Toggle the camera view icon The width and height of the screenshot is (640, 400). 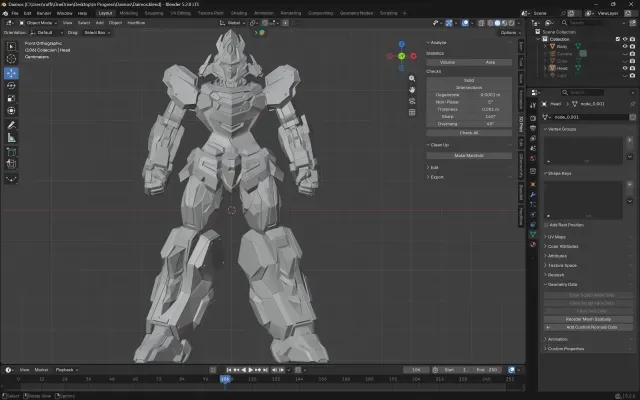point(412,101)
